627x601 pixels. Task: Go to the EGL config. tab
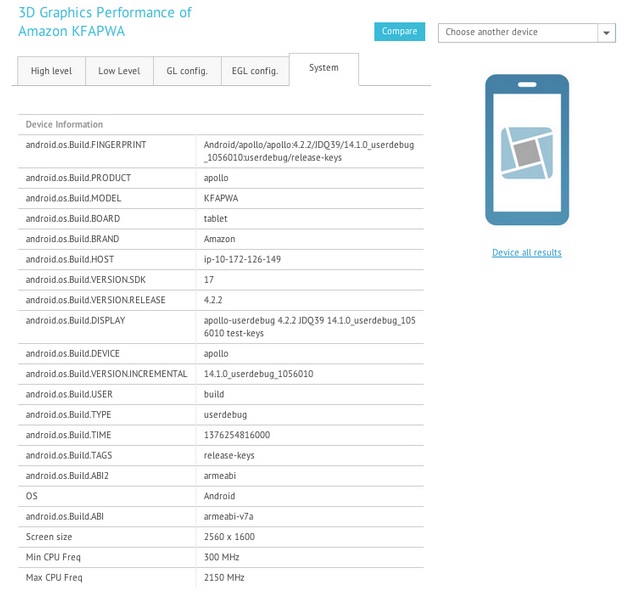254,71
